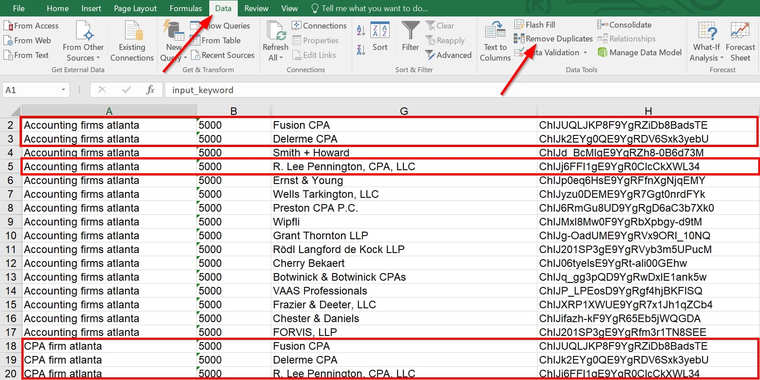Image resolution: width=760 pixels, height=380 pixels.
Task: Create a Forecast Sheet
Action: point(740,41)
